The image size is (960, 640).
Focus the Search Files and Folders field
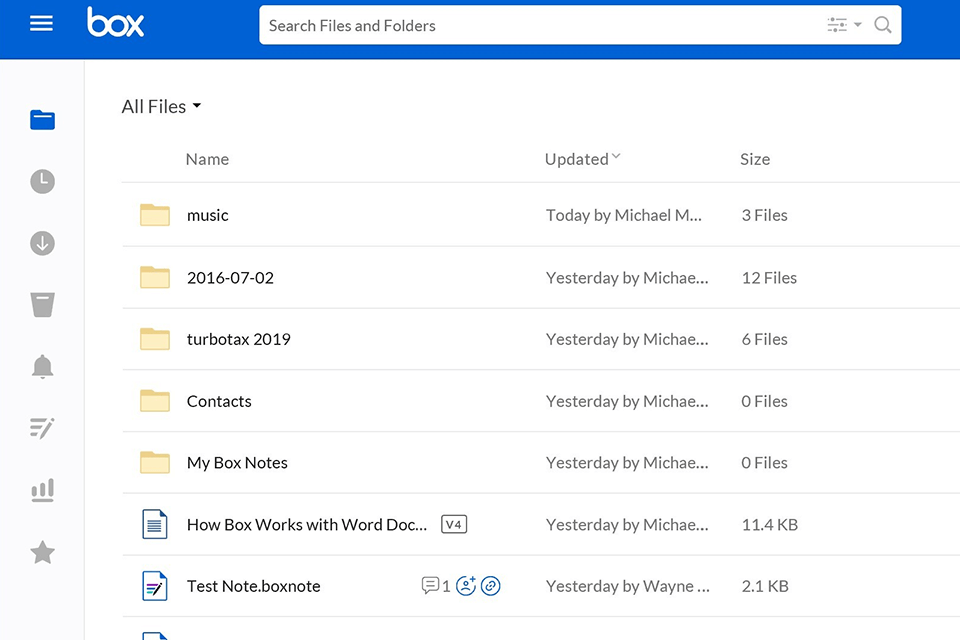point(540,26)
